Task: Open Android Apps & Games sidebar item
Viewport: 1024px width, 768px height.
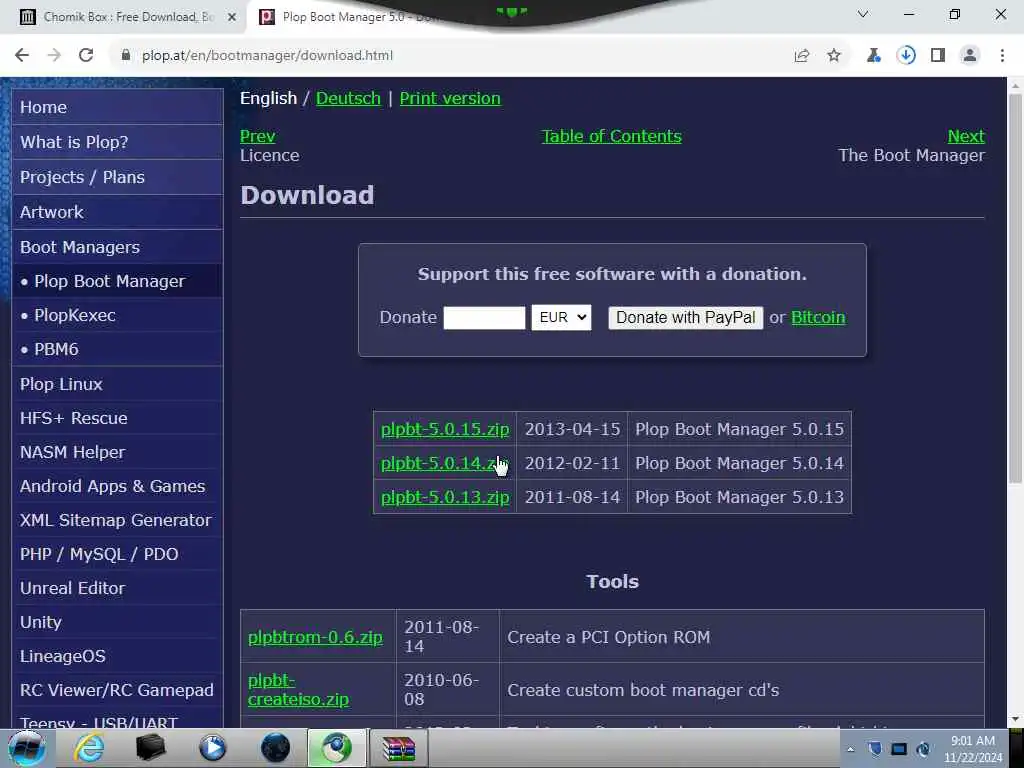Action: pyautogui.click(x=118, y=486)
